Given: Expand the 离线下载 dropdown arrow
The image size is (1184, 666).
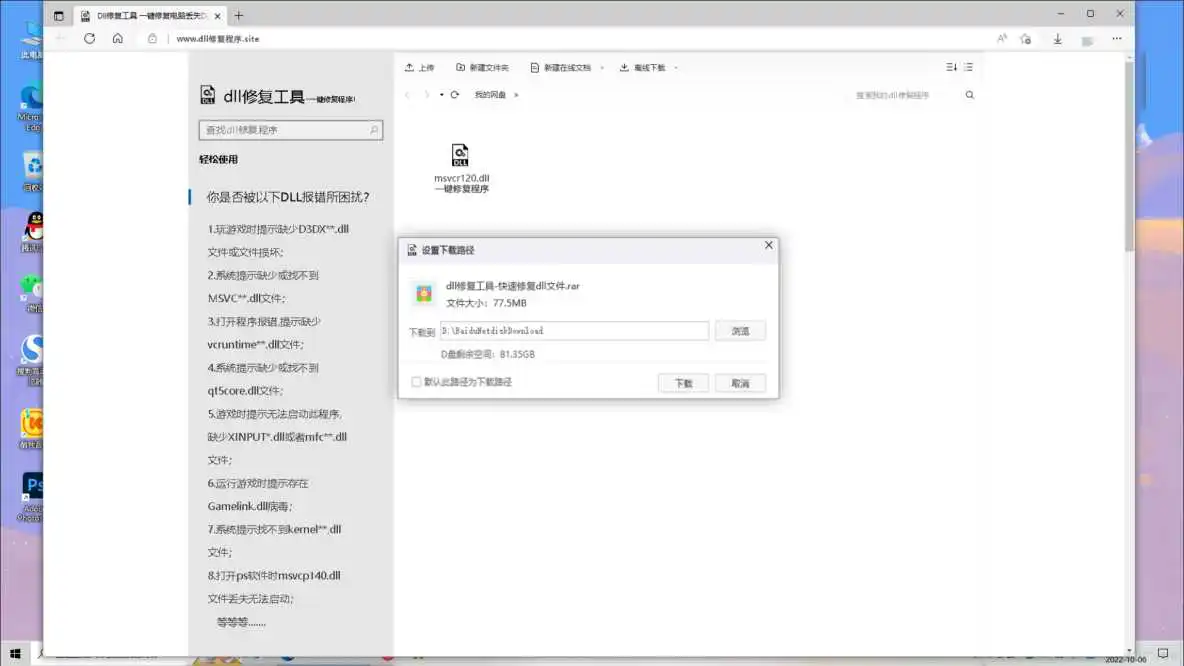Looking at the screenshot, I should click(x=676, y=68).
